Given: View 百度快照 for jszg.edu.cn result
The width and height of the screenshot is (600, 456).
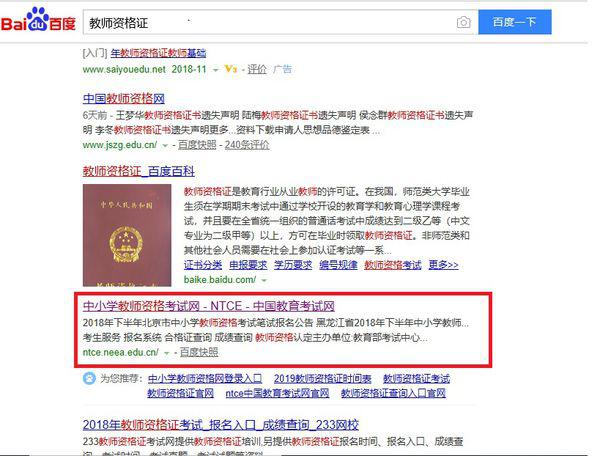Looking at the screenshot, I should 197,145.
